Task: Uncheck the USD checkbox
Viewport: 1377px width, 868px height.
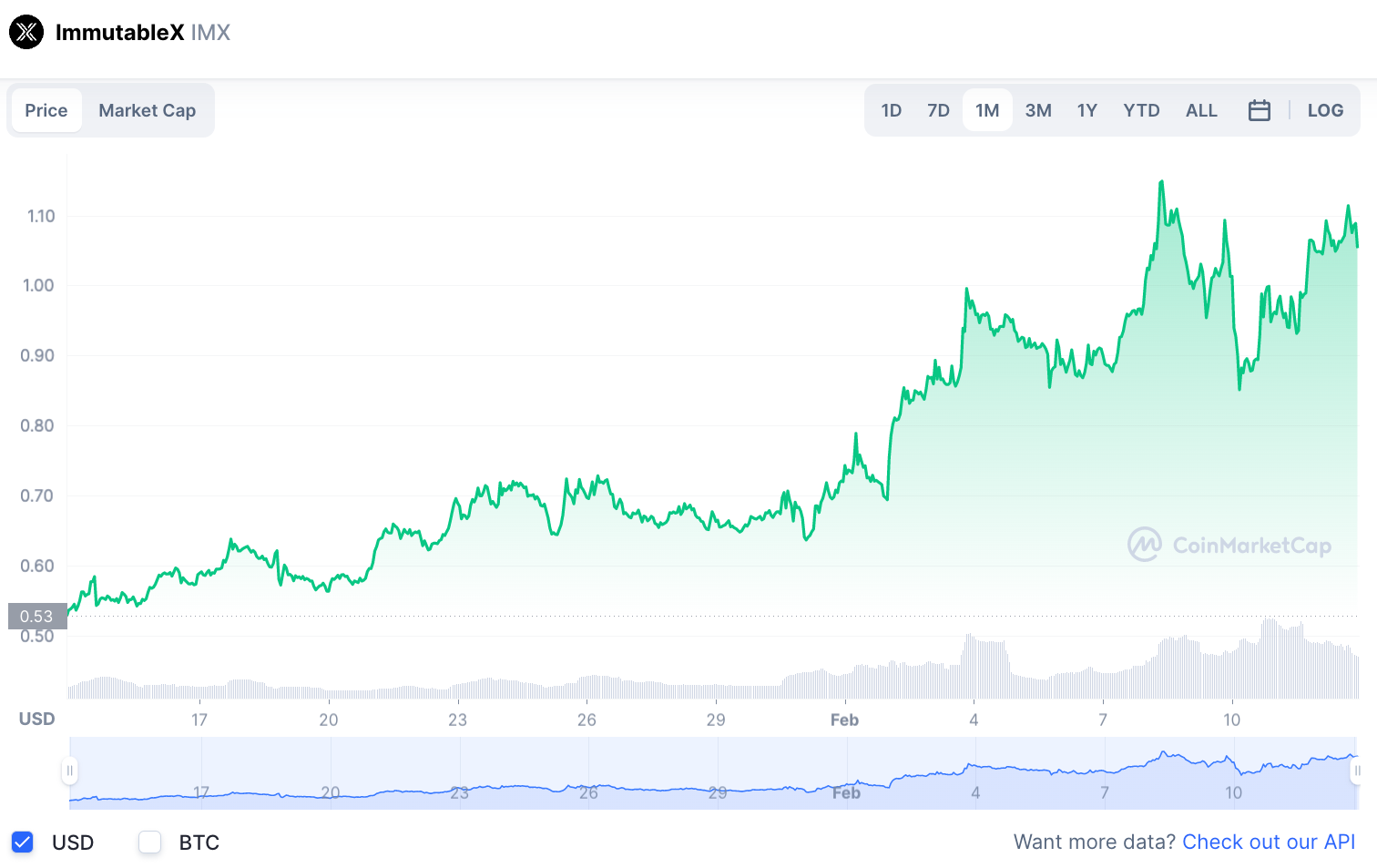Action: coord(21,842)
